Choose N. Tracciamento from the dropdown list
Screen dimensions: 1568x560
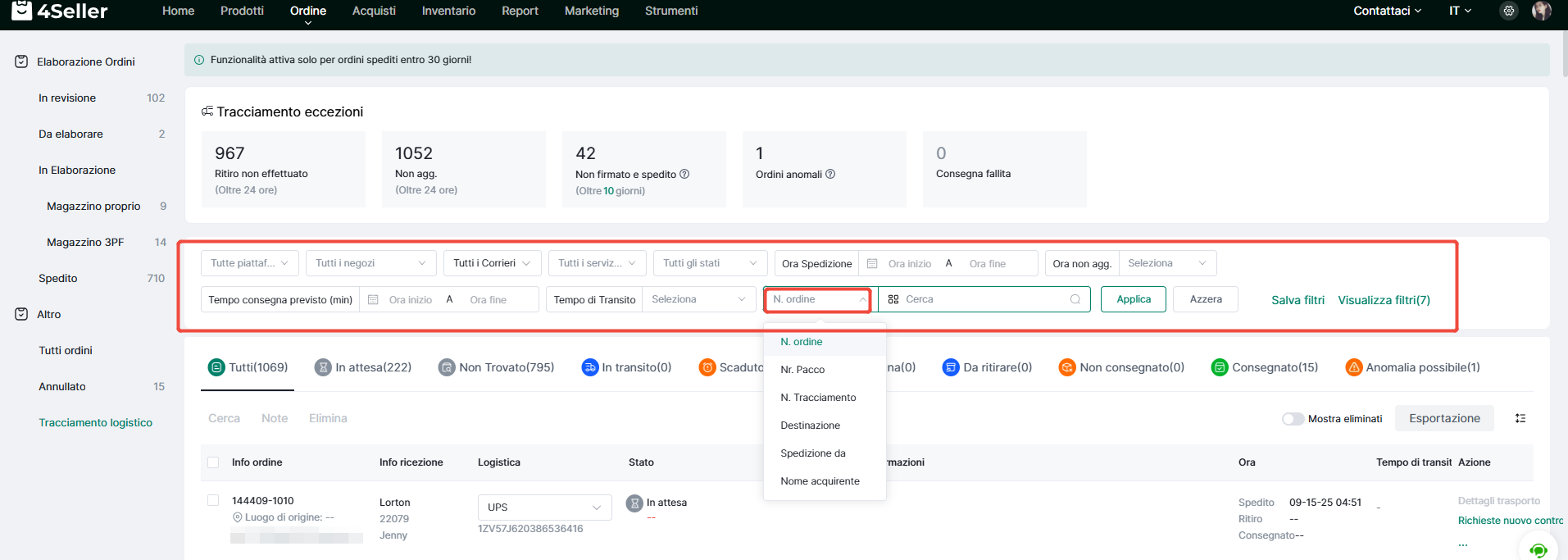coord(818,398)
